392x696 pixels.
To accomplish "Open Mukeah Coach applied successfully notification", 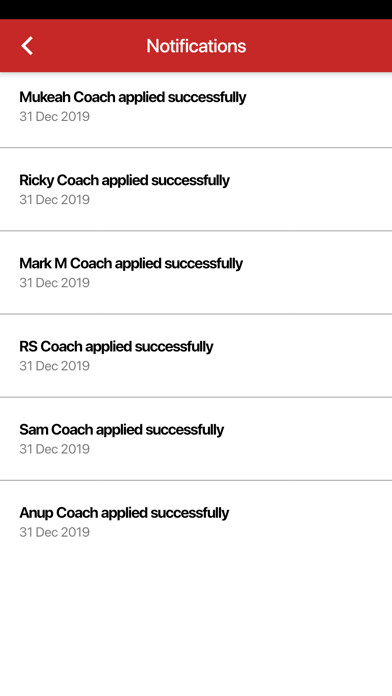I will pyautogui.click(x=196, y=110).
